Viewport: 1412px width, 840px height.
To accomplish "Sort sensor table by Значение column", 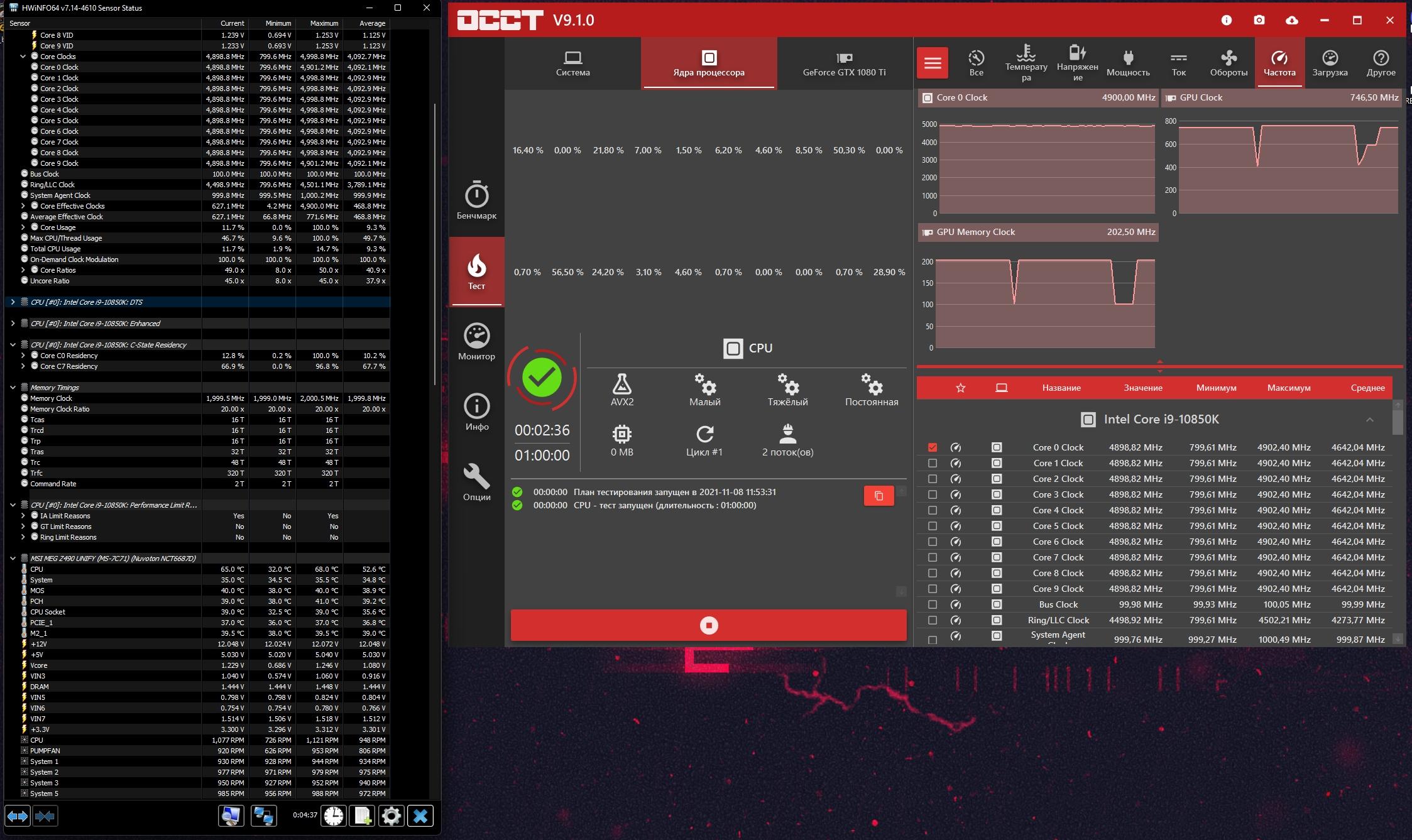I will tap(1142, 388).
